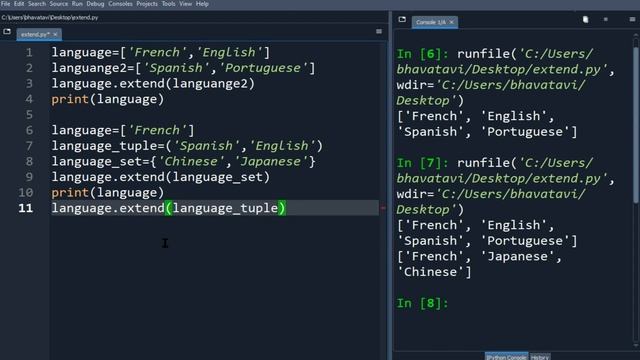Click the ['French', 'Japanese', output line in console

point(479,257)
